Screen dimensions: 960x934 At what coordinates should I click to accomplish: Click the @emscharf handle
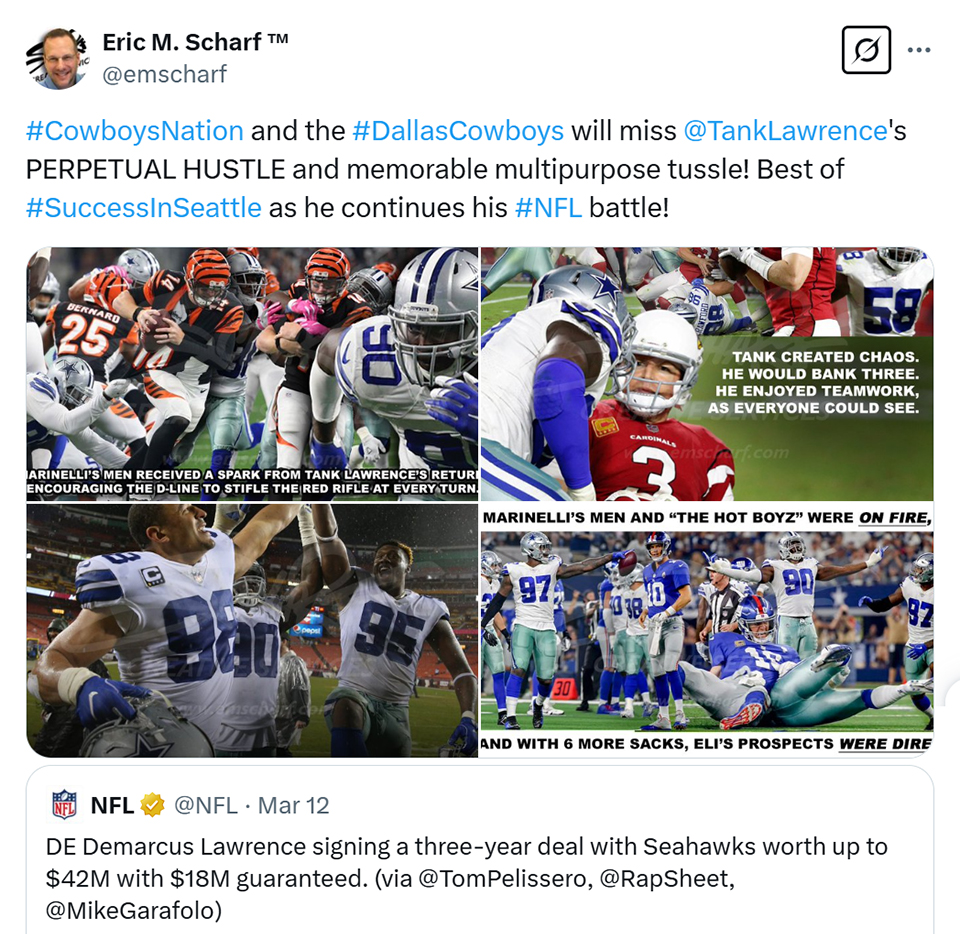point(165,75)
